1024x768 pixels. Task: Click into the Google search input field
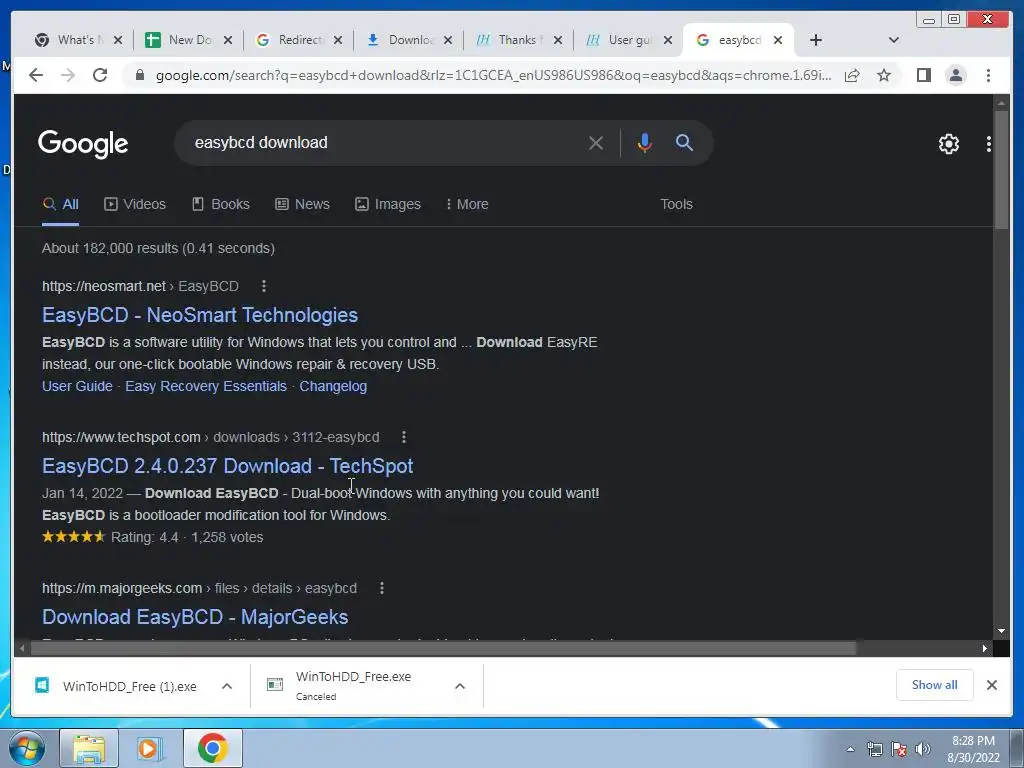pos(385,142)
